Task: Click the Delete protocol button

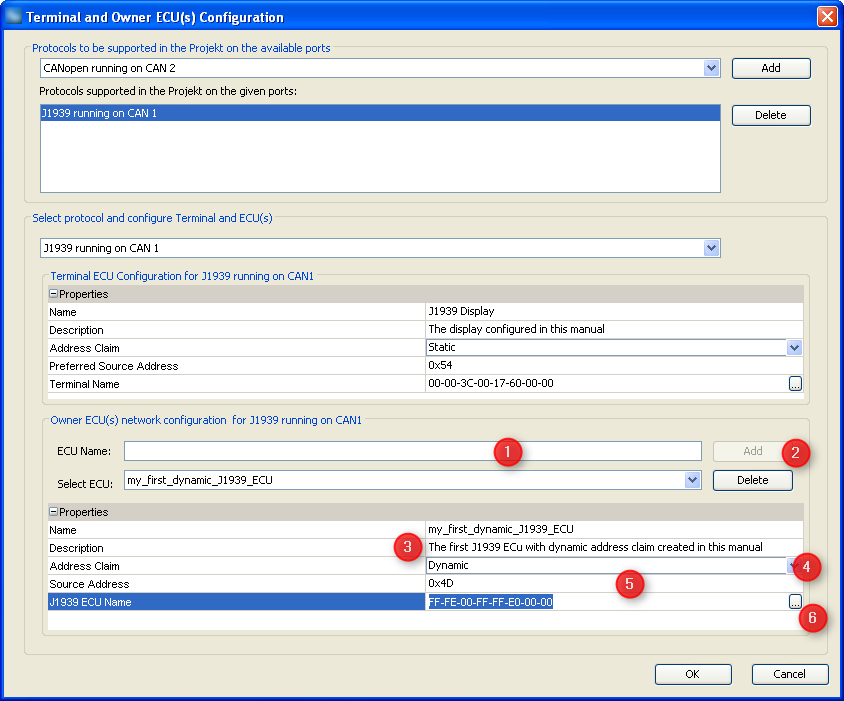Action: point(771,115)
